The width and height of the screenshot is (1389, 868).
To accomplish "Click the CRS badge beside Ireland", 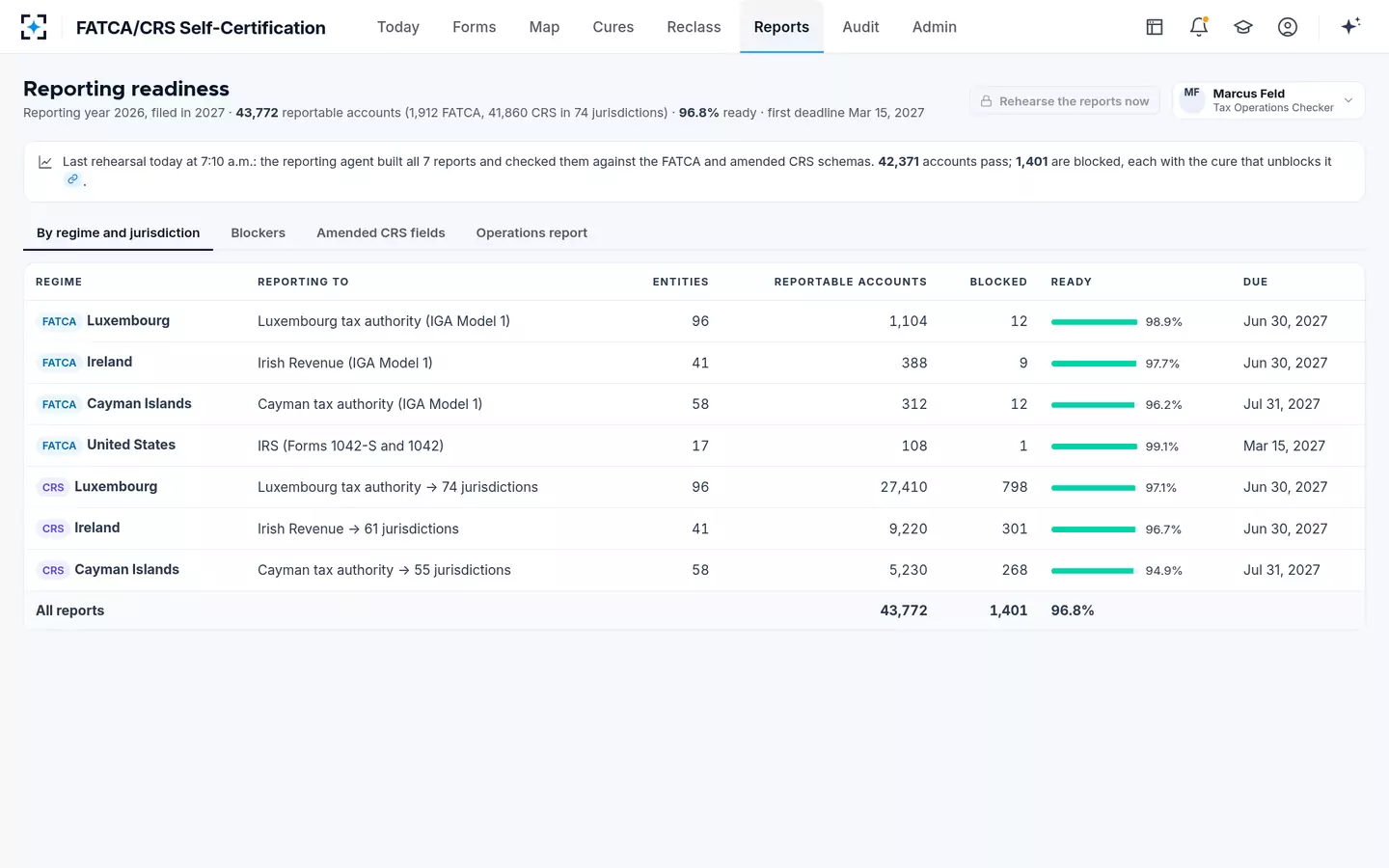I will 53,529.
